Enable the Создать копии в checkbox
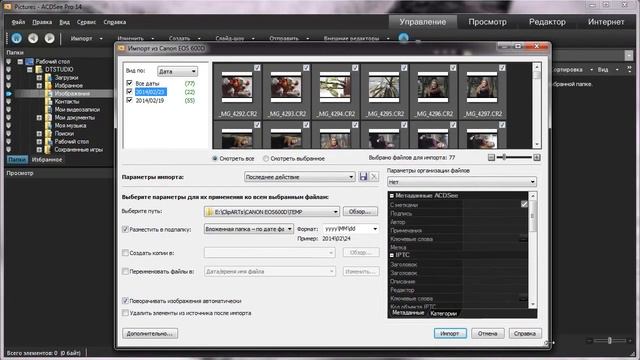Viewport: 640px width, 360px height. 125,253
